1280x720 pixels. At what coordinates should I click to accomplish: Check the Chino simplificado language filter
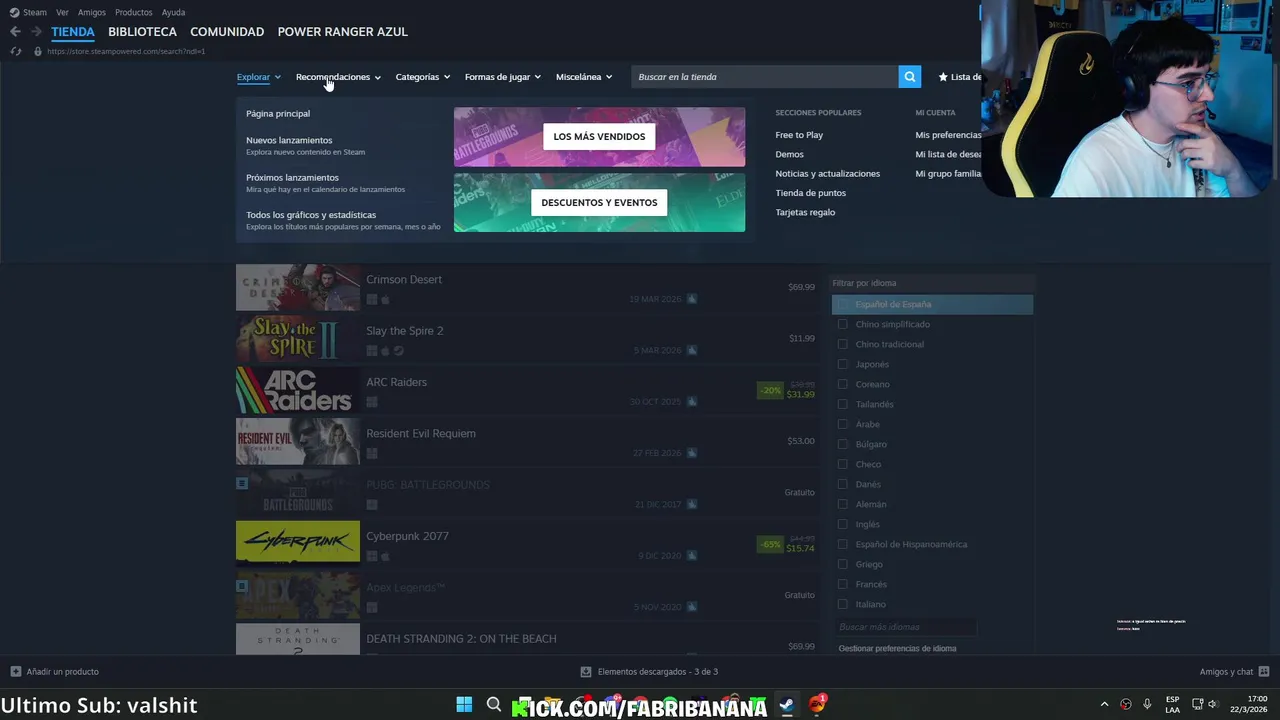[x=842, y=324]
